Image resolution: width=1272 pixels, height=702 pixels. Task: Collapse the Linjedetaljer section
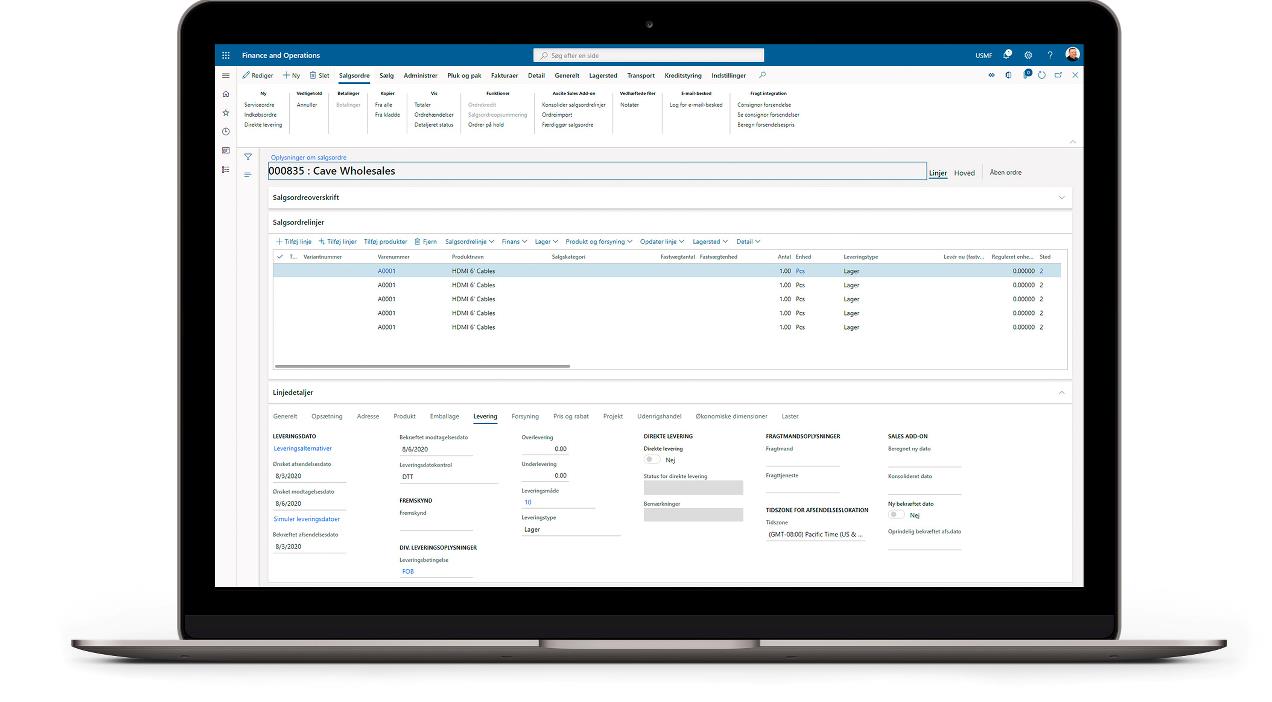(1061, 393)
